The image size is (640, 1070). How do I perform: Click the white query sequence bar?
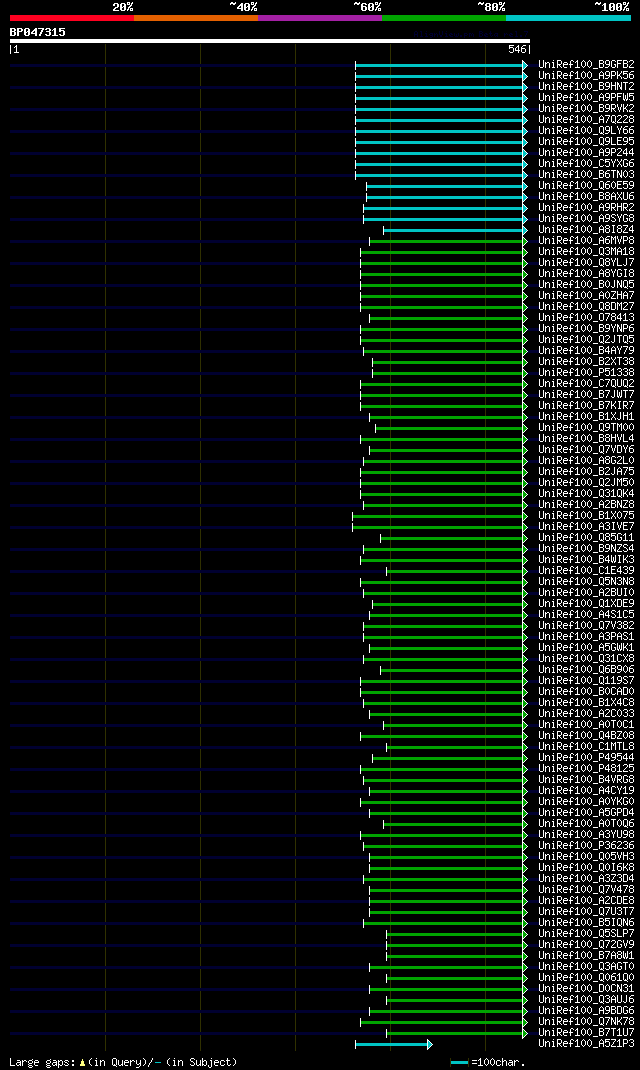pos(270,41)
